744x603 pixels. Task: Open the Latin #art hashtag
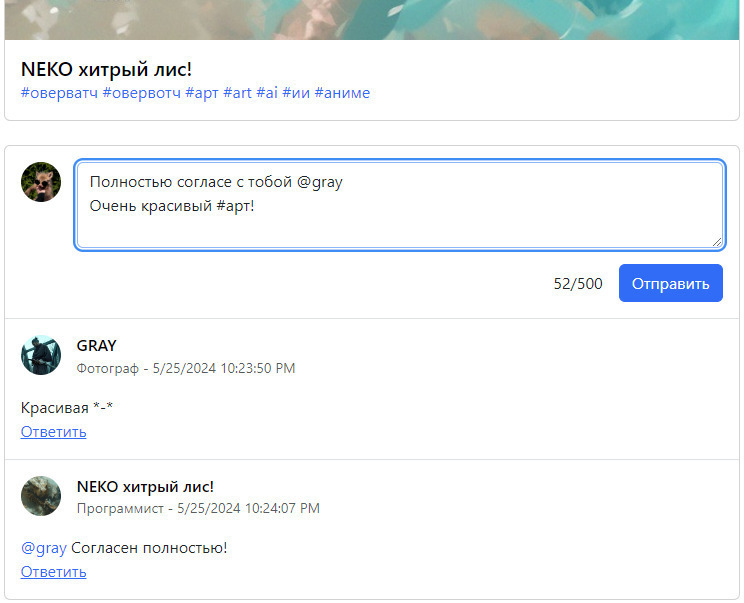237,93
